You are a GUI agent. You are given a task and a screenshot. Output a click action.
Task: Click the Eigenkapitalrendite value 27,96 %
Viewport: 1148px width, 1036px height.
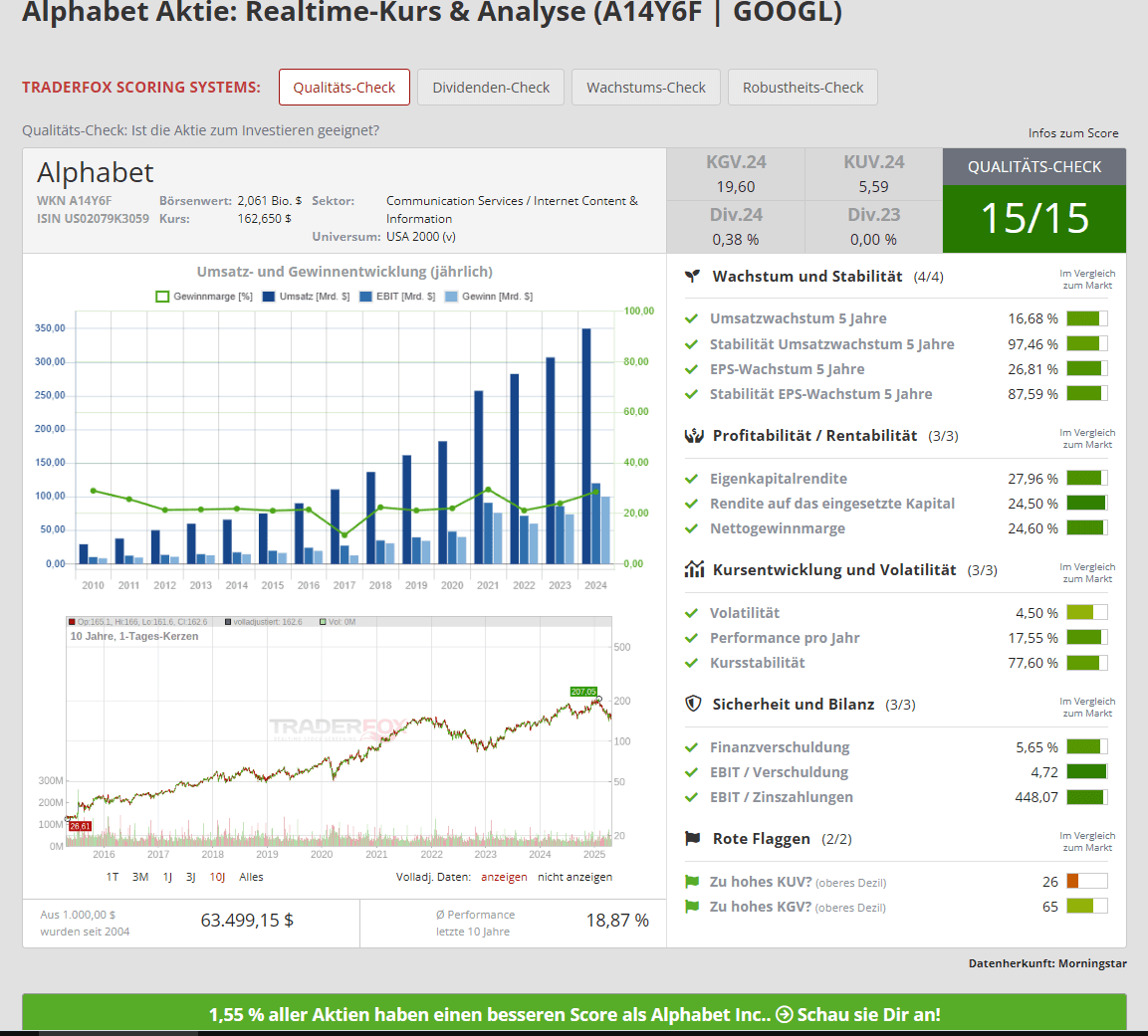[1033, 480]
